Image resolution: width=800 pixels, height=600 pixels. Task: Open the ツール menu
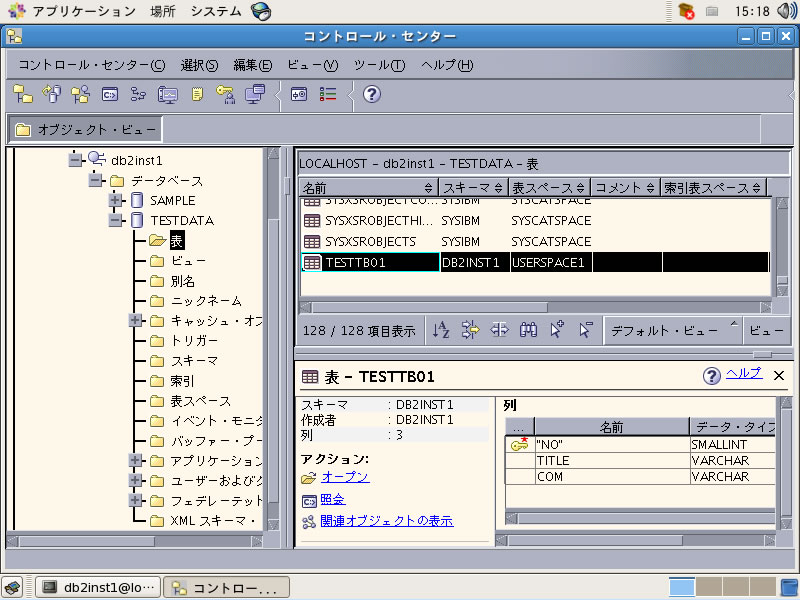coord(379,65)
